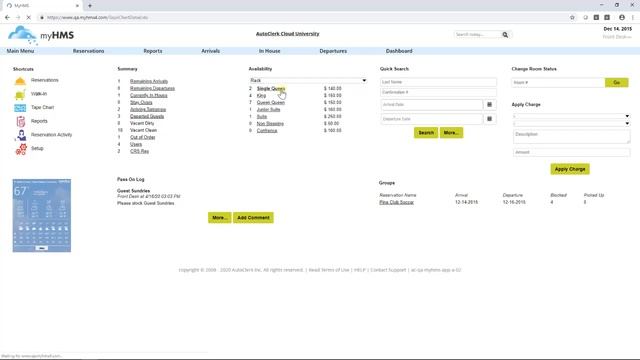Screen dimensions: 640x360
Task: Open the Currently In House link
Action: click(149, 95)
